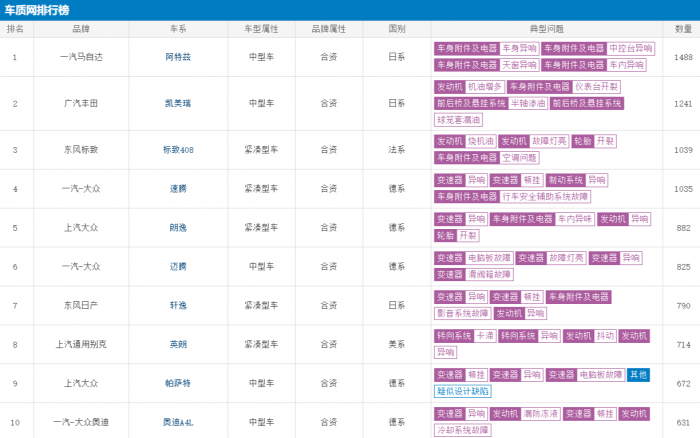Click the 一汽马自达 brand cell

coord(81,57)
